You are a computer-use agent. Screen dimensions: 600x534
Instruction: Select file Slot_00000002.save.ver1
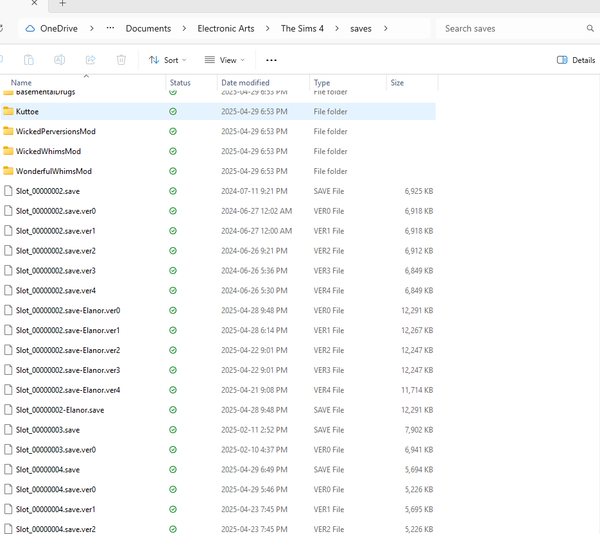click(x=55, y=231)
